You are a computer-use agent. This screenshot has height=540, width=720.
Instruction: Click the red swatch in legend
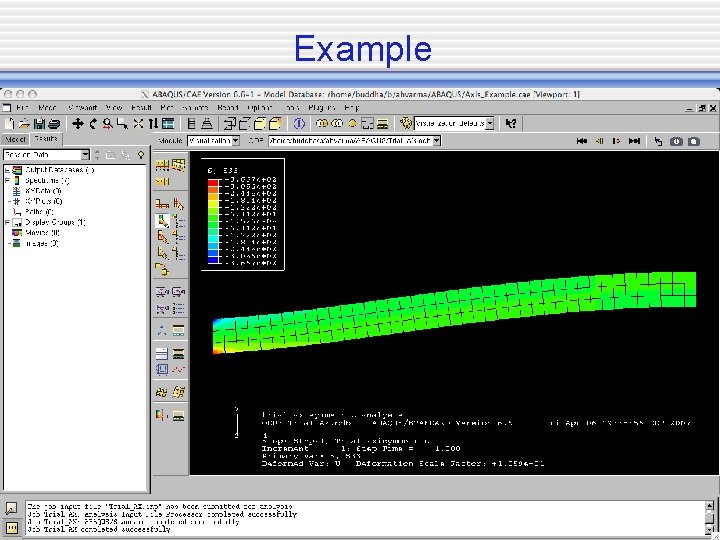(213, 183)
